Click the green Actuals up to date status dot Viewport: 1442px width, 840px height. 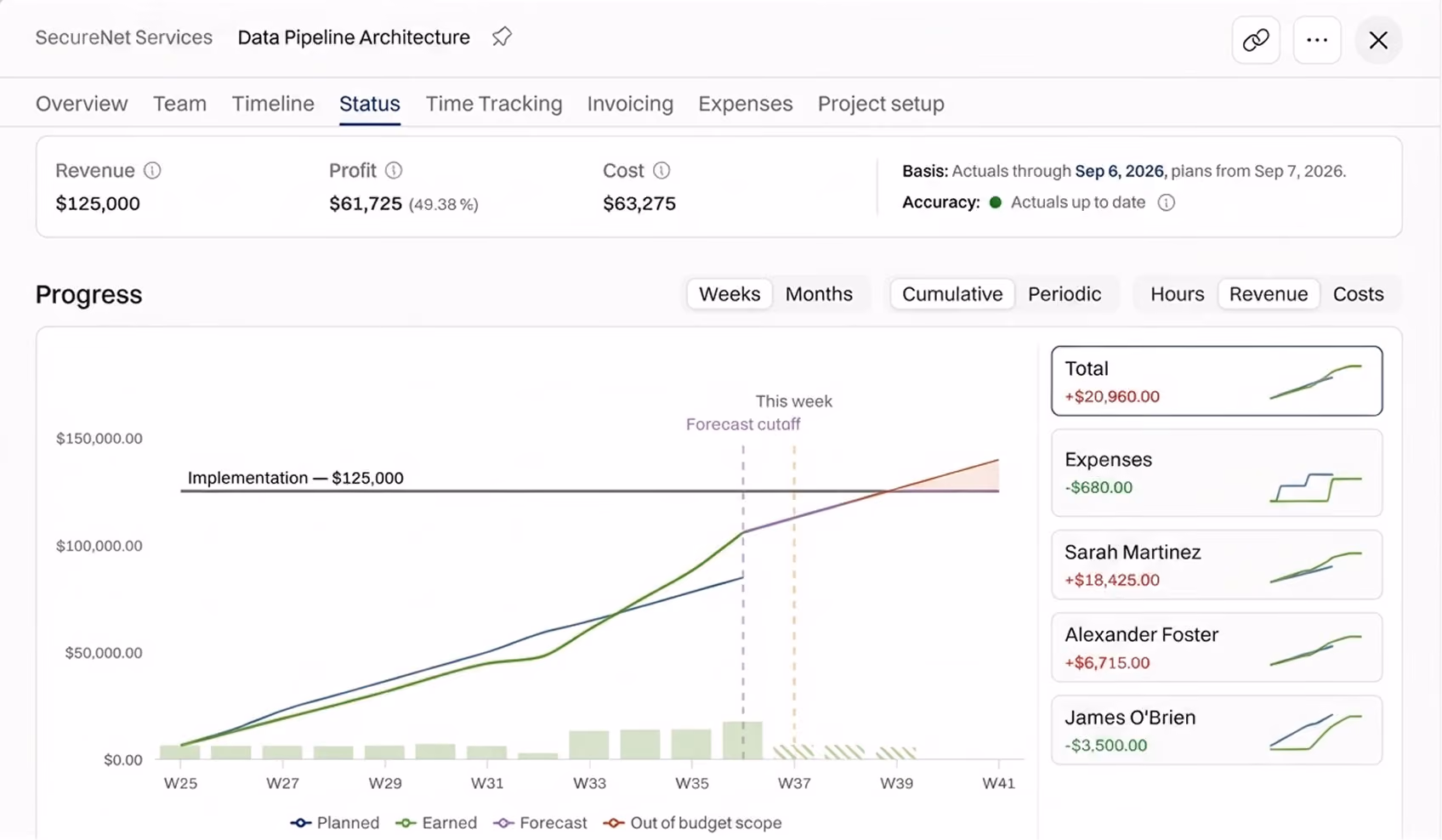(x=996, y=202)
